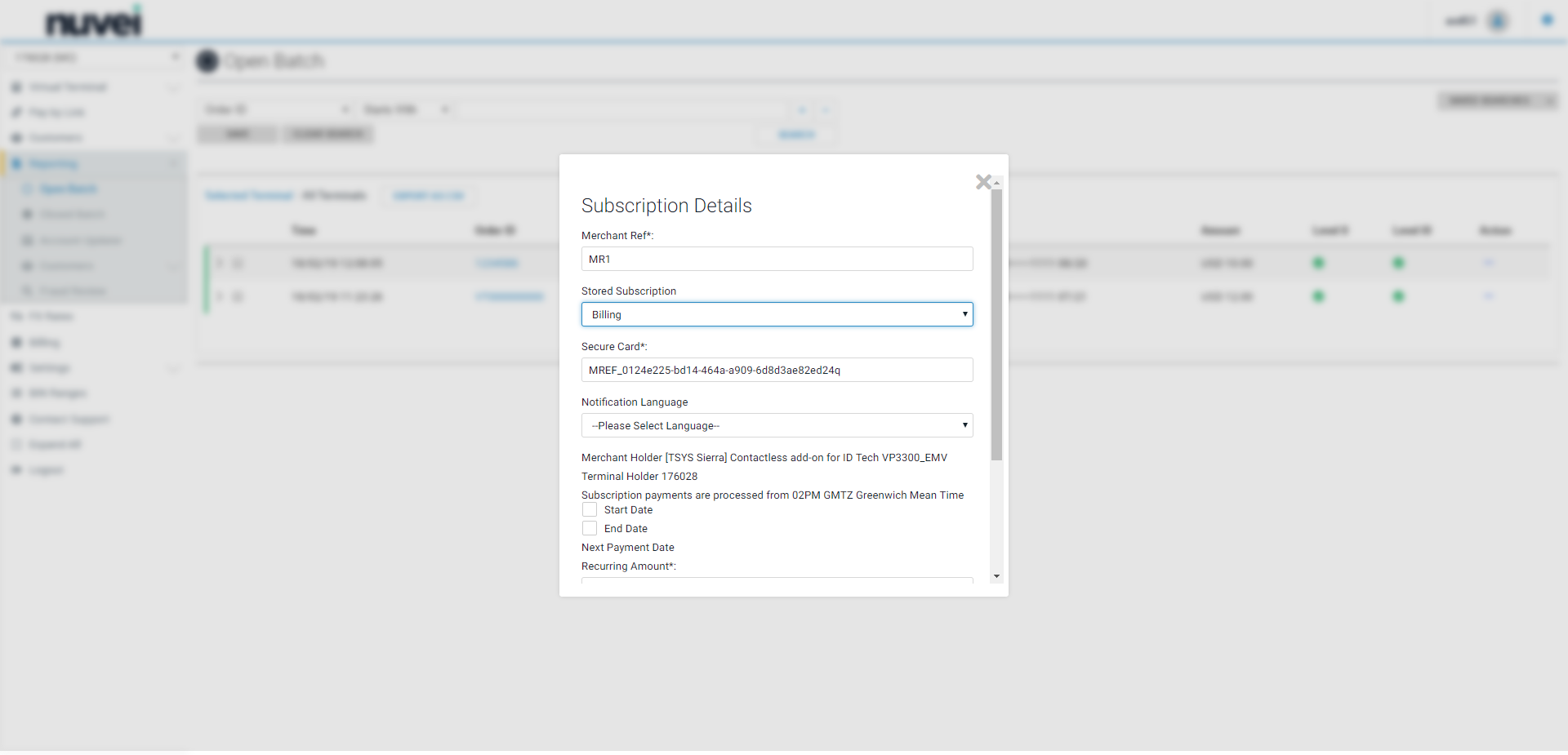This screenshot has width=1568, height=755.
Task: Click the scroll-up arrow in the dialog
Action: [x=996, y=183]
